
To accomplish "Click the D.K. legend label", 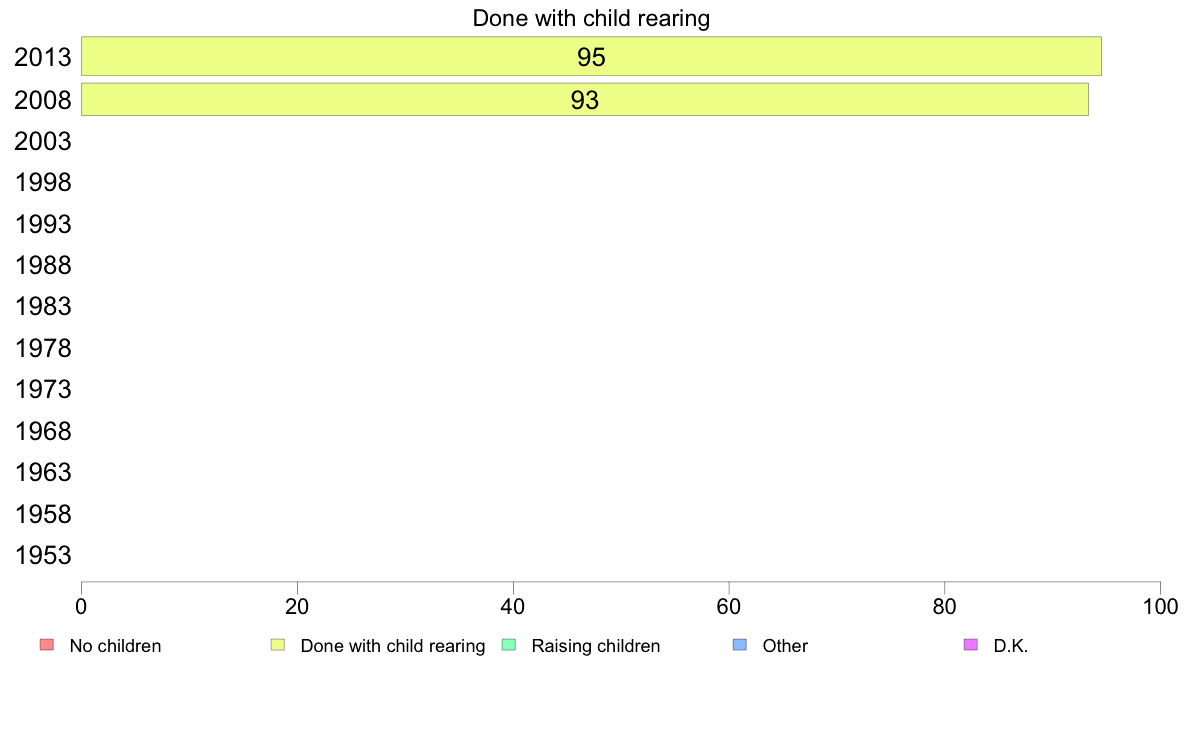I will pos(1010,646).
